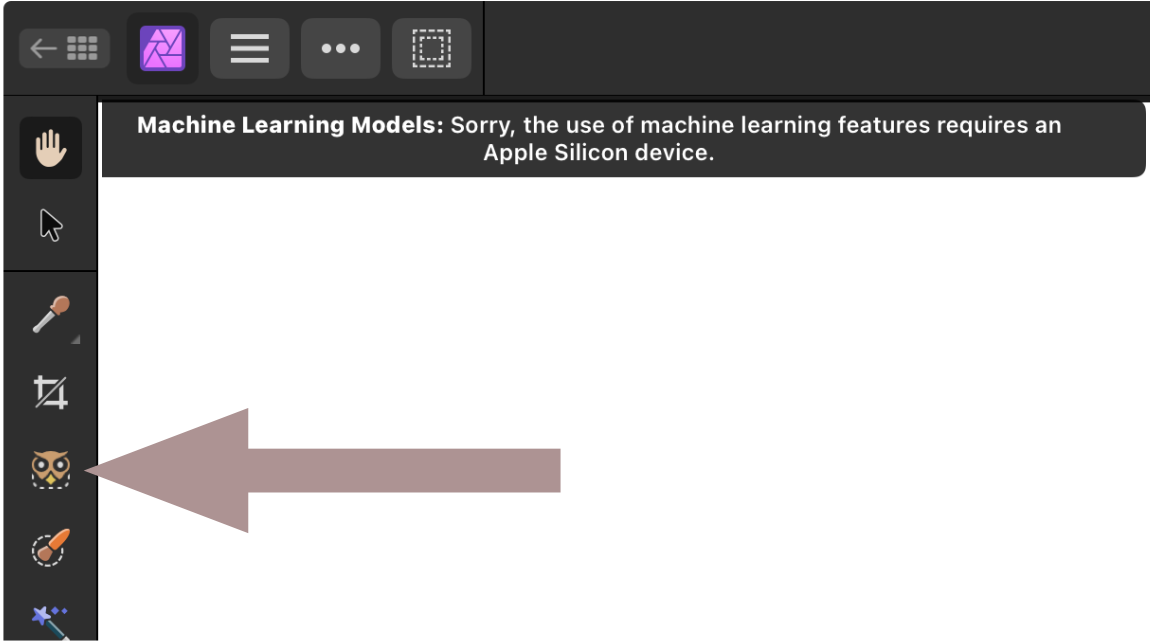Click the 'Apple Silicon device' message text
The image size is (1150, 644).
tap(598, 153)
